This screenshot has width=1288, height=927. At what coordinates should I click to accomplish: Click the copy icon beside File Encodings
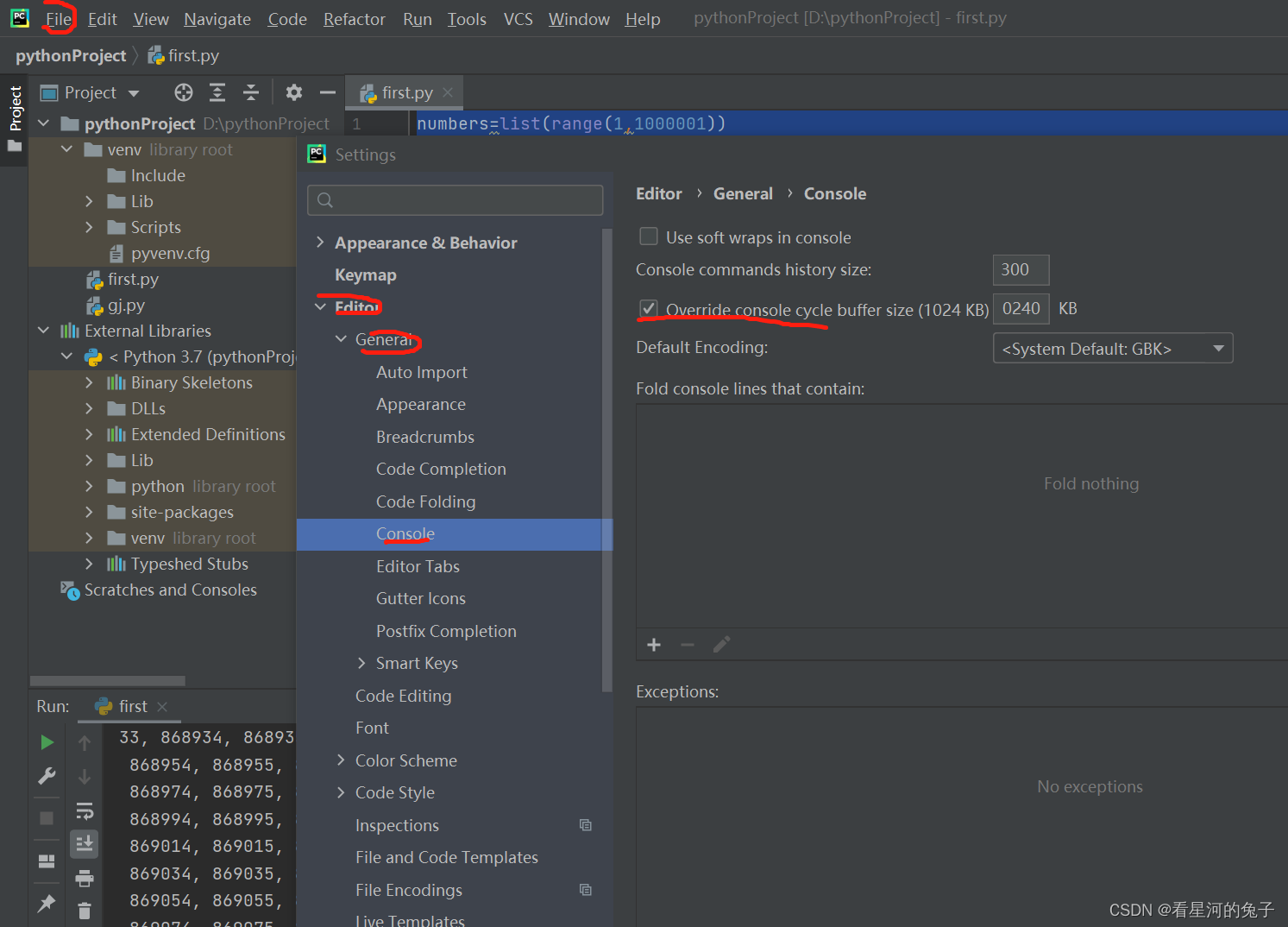pyautogui.click(x=586, y=890)
